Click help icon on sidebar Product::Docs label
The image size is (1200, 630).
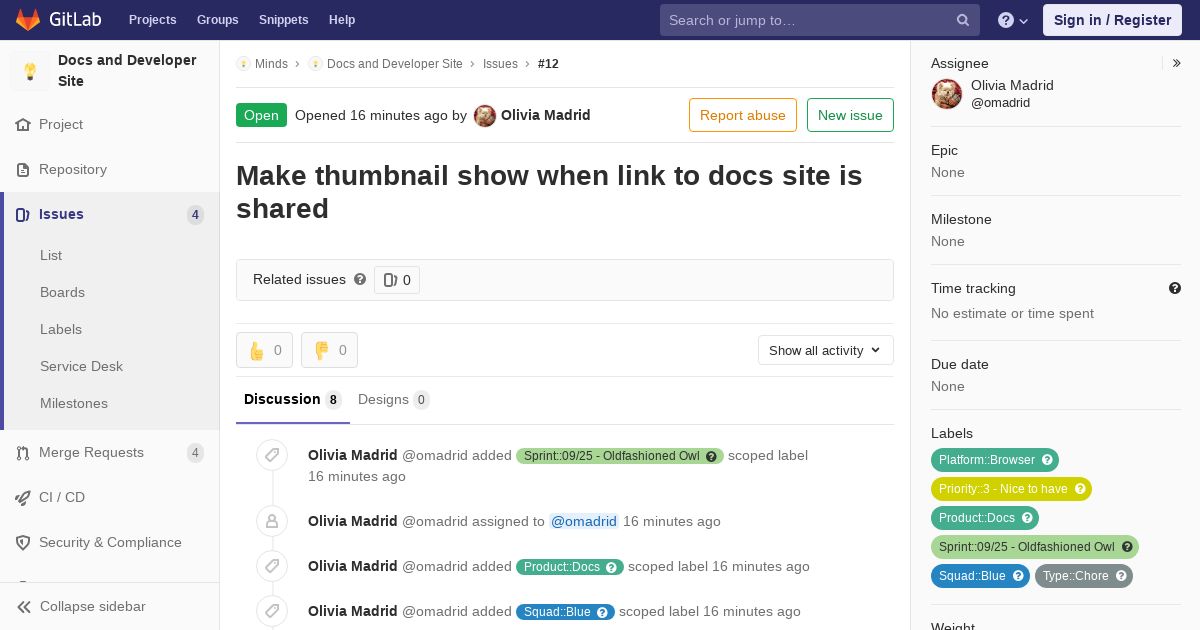click(1027, 518)
